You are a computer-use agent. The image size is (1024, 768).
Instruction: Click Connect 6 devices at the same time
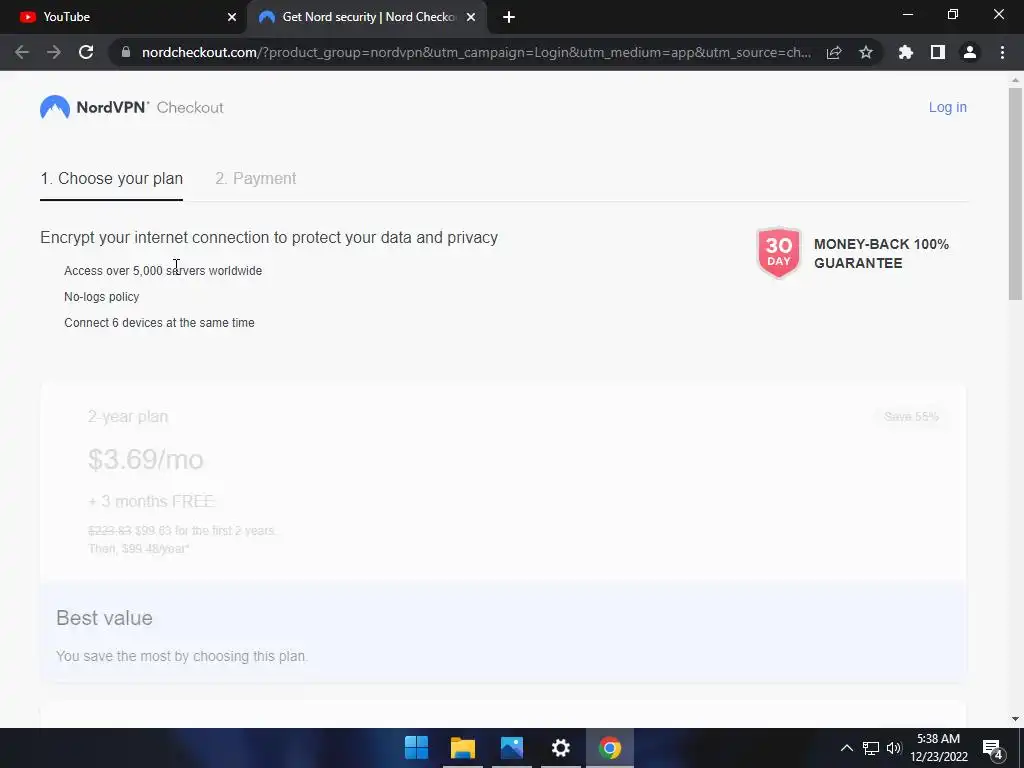(159, 323)
